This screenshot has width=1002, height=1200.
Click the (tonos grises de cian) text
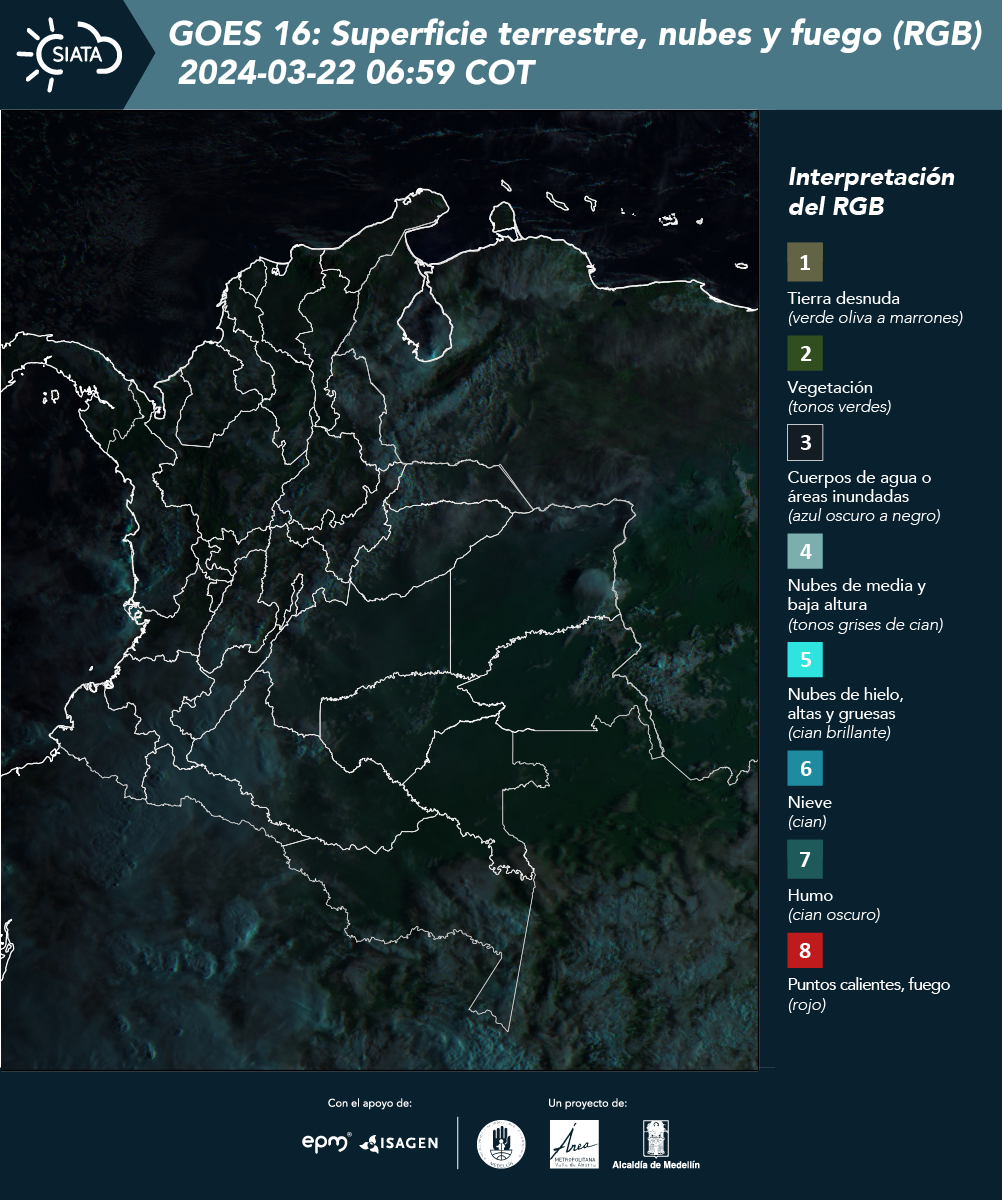click(x=865, y=625)
